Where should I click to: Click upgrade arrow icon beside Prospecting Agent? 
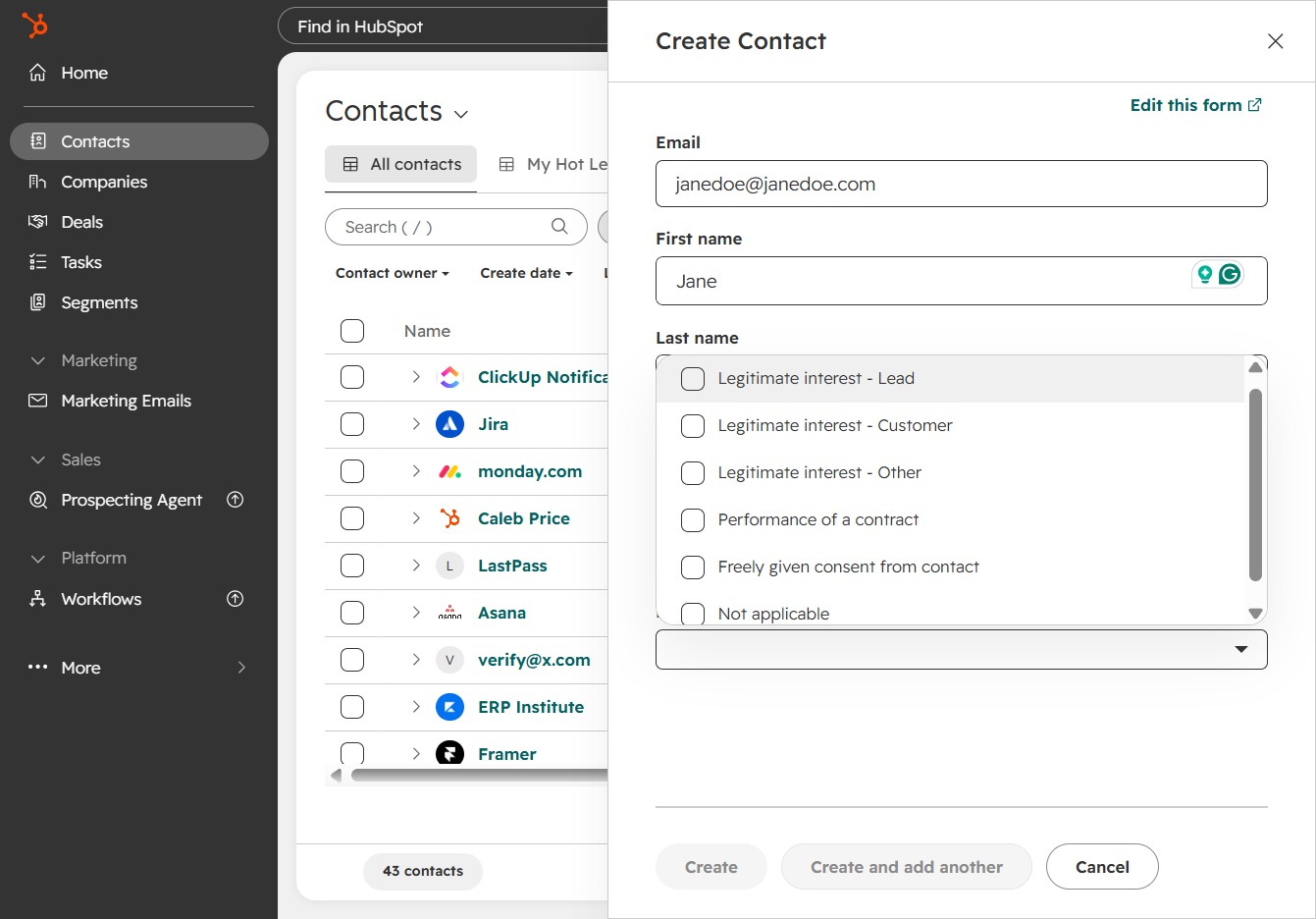point(236,500)
